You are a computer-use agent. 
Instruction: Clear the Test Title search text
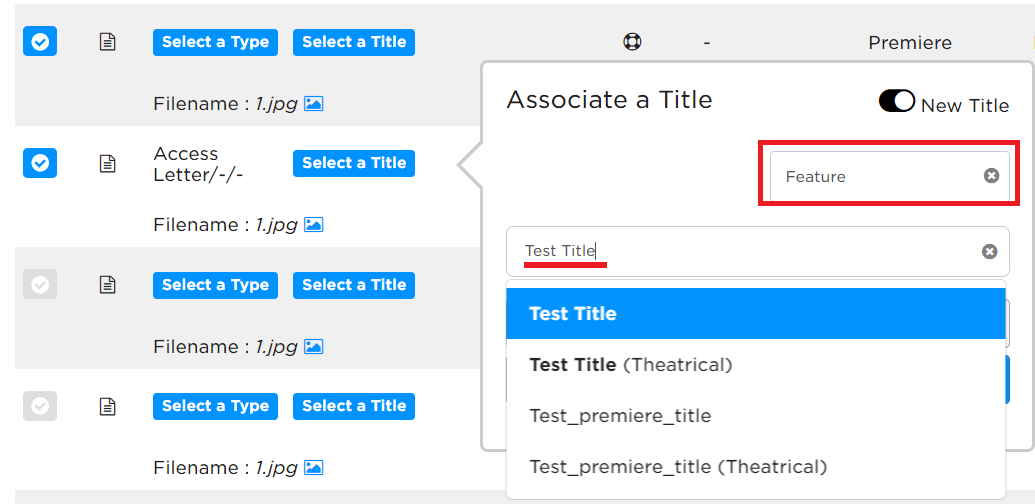point(989,251)
